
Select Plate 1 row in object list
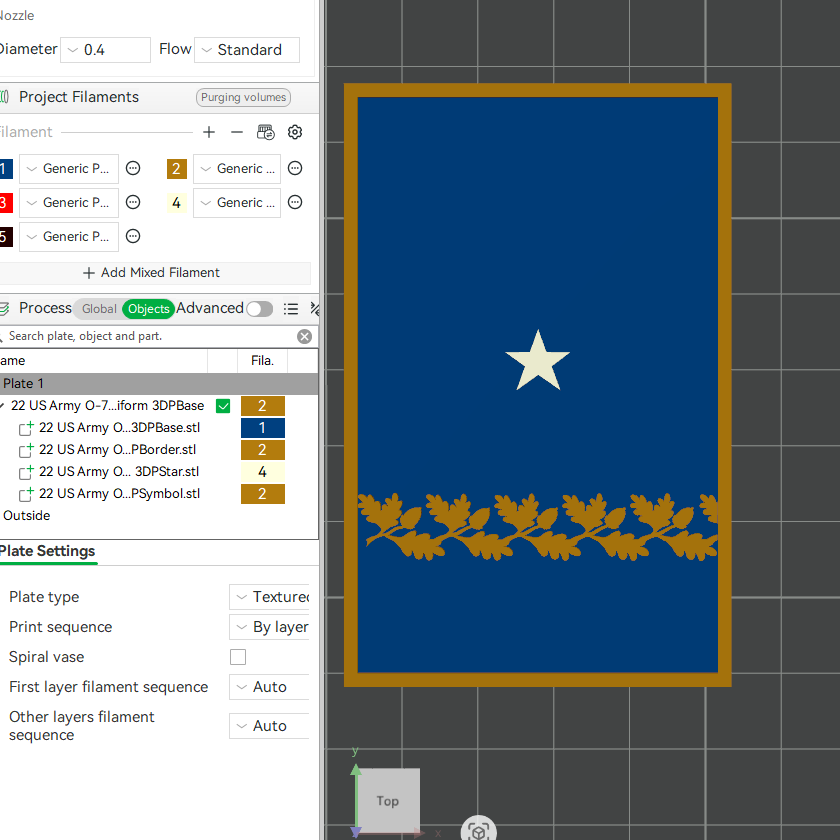tap(159, 384)
